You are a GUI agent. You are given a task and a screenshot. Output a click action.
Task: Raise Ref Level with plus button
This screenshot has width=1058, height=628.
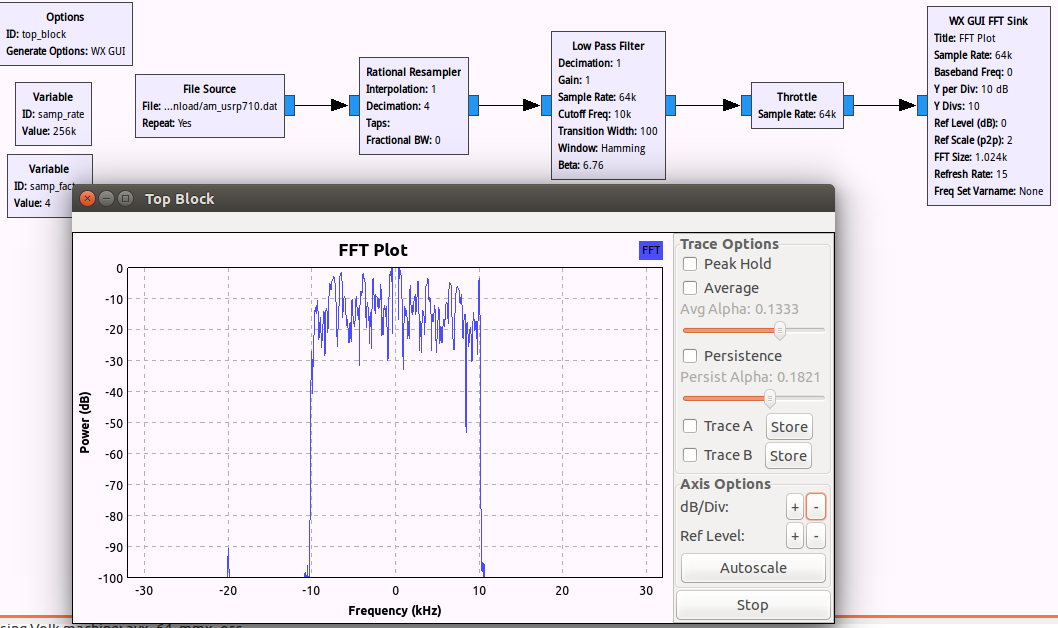pyautogui.click(x=795, y=537)
